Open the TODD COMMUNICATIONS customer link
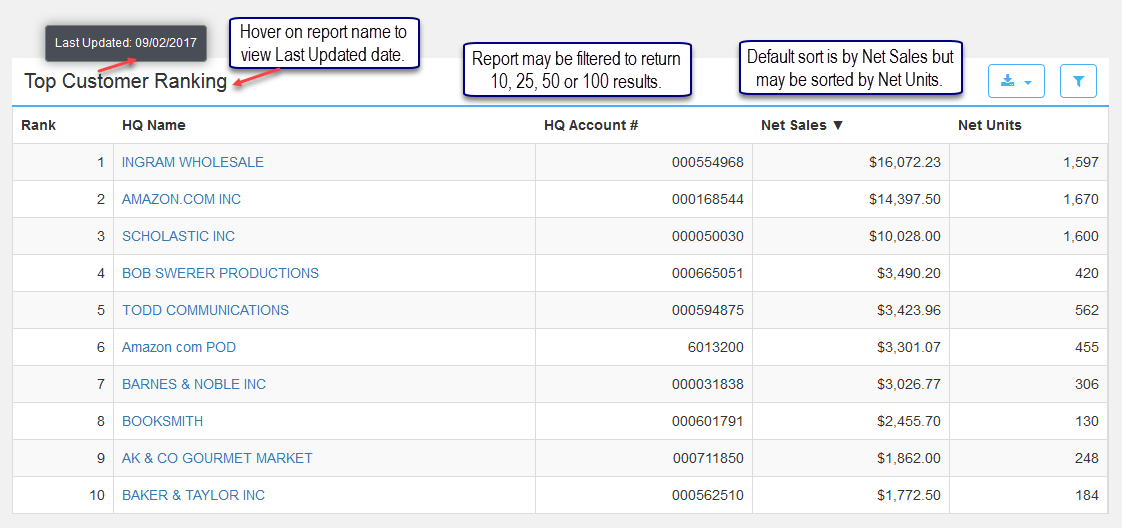This screenshot has width=1122, height=528. click(x=205, y=311)
